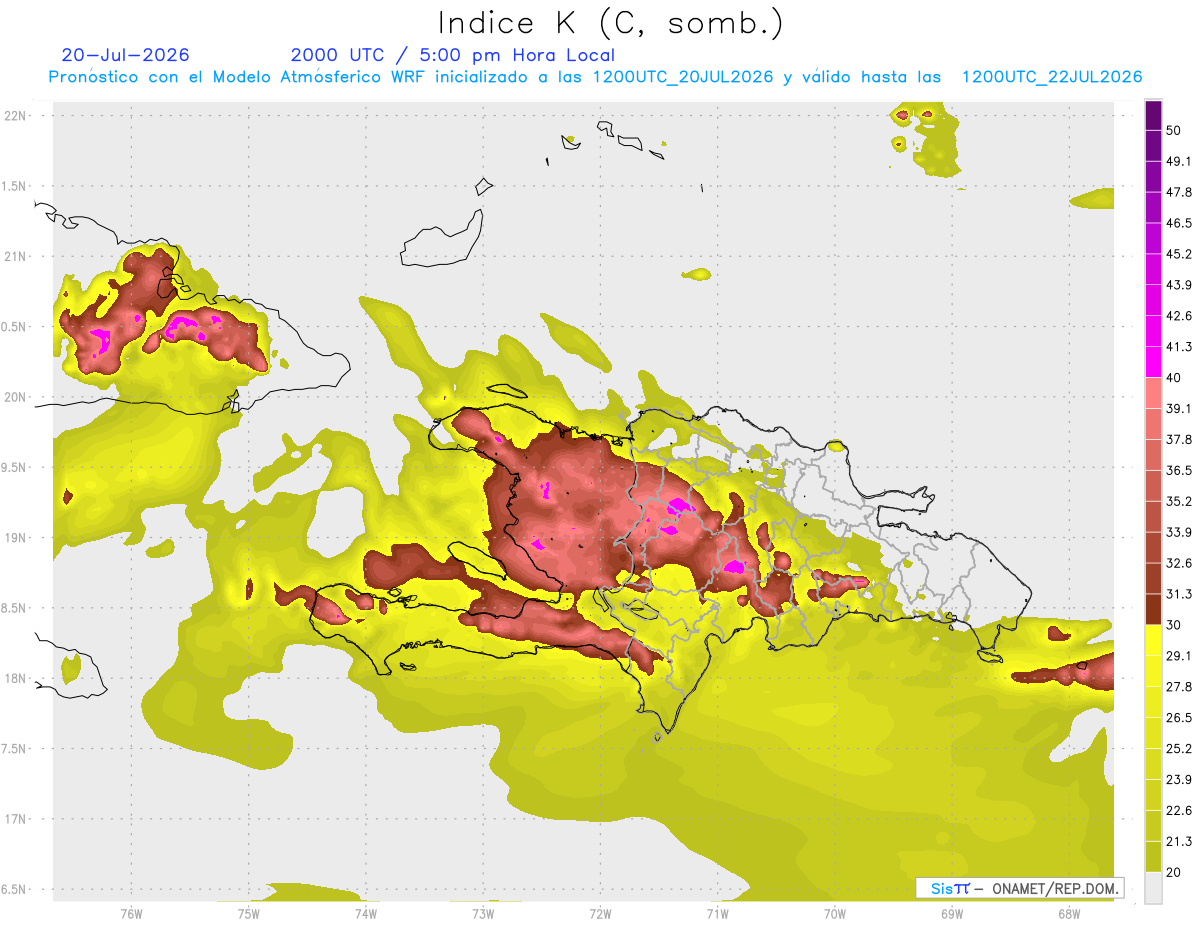Click the colorbar value 46.5
Image resolution: width=1200 pixels, height=927 pixels.
(1180, 223)
